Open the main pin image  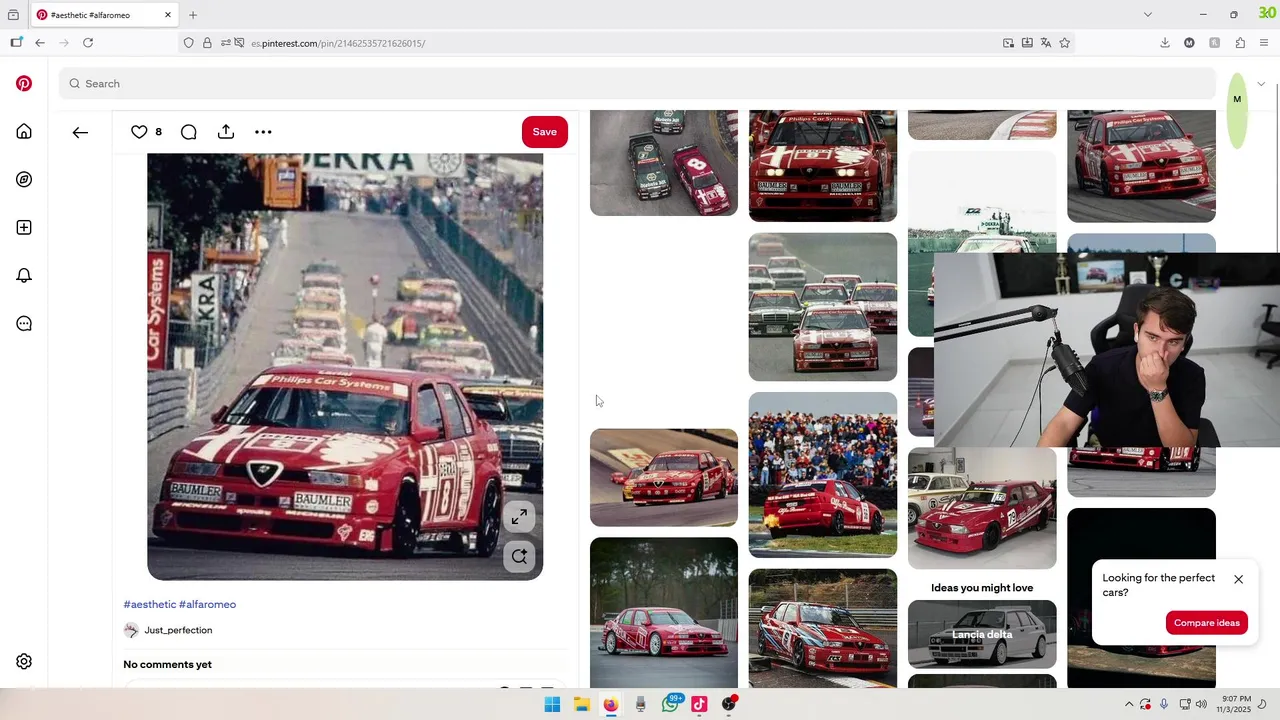345,367
